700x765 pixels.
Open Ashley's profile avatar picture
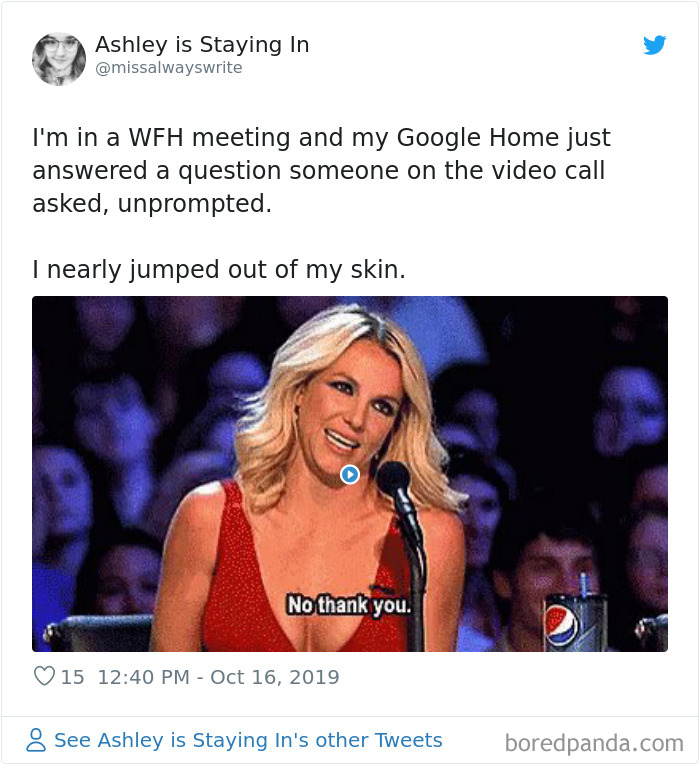coord(59,59)
